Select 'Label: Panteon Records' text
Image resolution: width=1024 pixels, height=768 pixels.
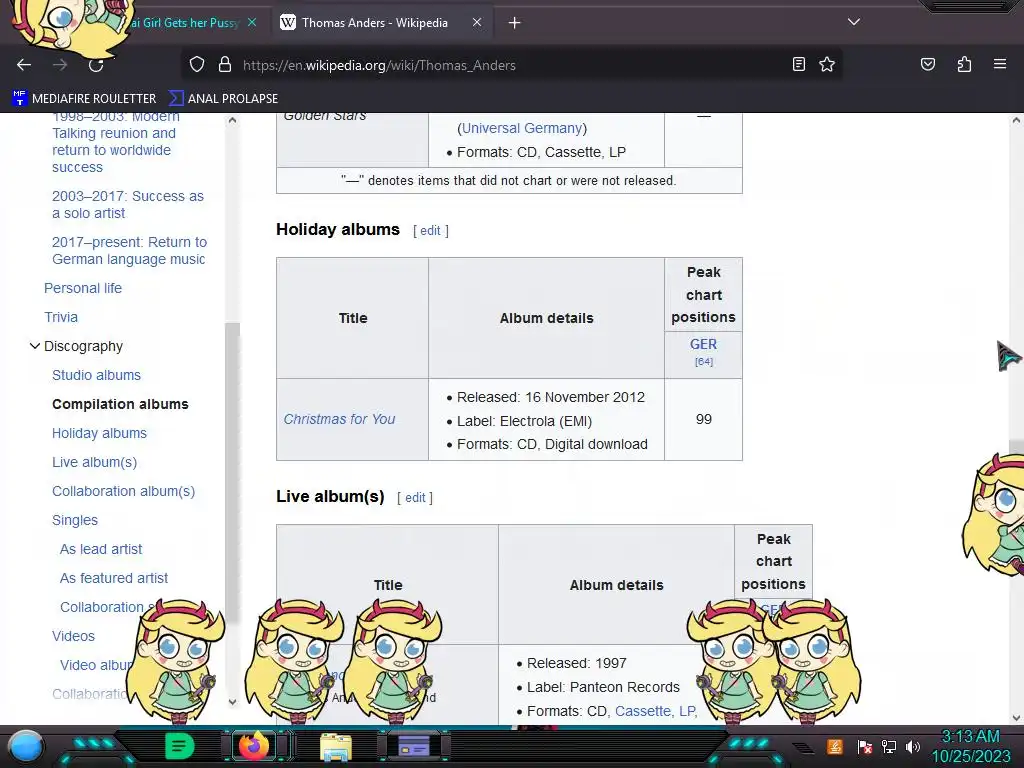click(603, 687)
